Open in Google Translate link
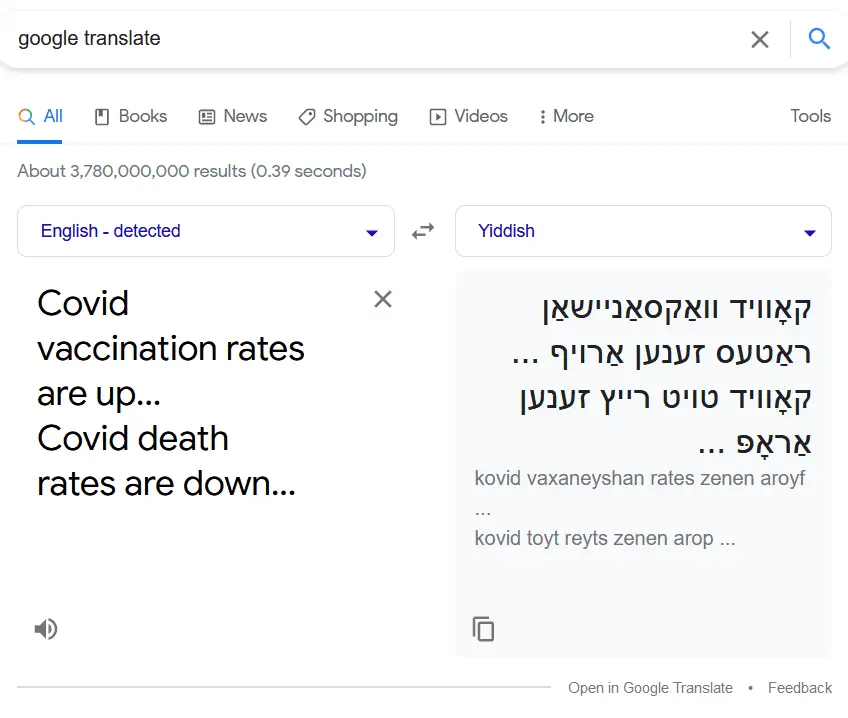 (650, 688)
